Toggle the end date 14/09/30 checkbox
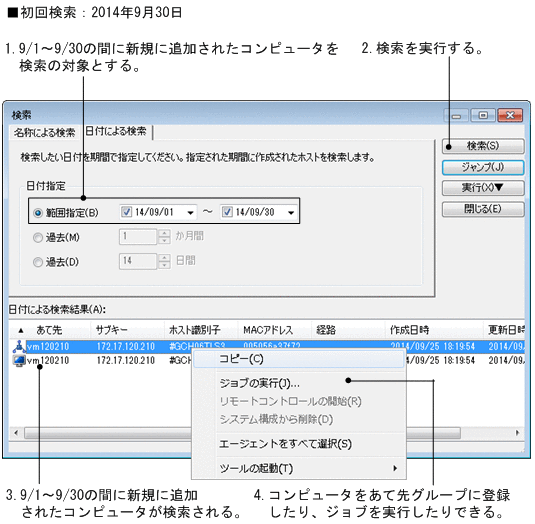This screenshot has height=524, width=535. [x=227, y=212]
